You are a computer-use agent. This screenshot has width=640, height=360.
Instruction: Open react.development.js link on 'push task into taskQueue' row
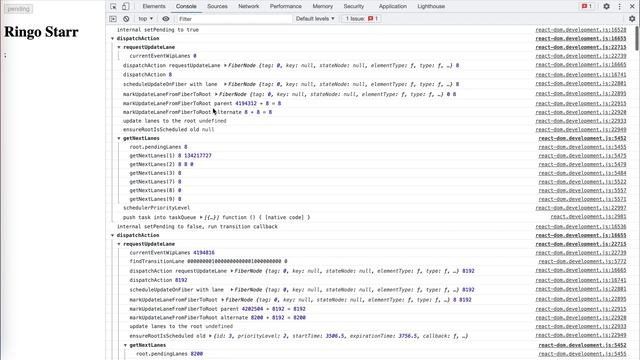click(588, 217)
